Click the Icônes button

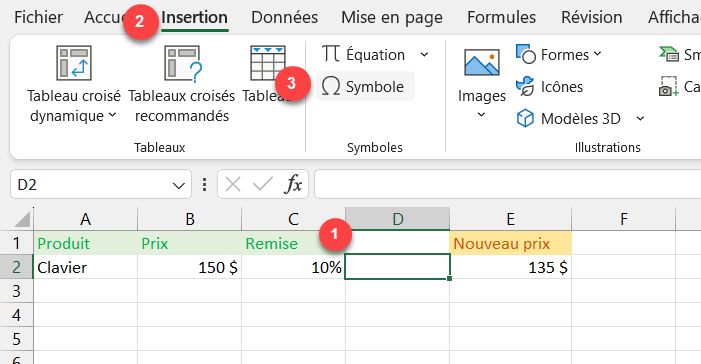pos(549,86)
